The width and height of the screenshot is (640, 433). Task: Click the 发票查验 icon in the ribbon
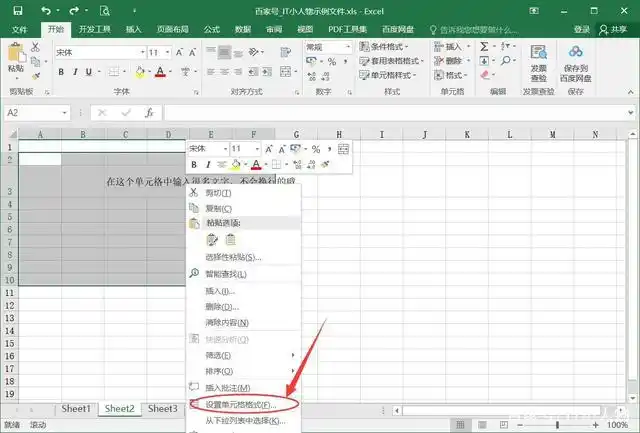pos(539,60)
